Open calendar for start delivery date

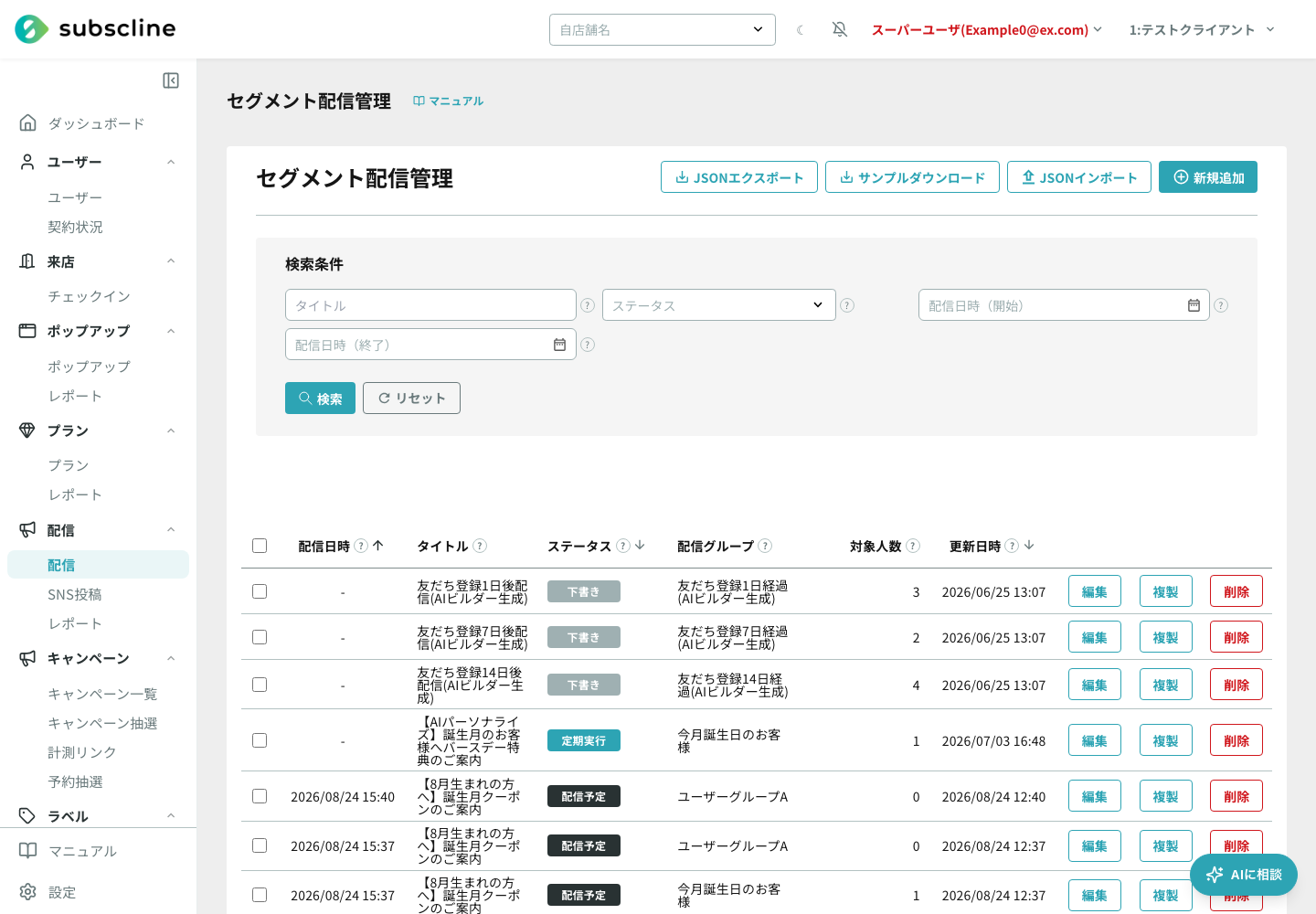click(x=1194, y=305)
